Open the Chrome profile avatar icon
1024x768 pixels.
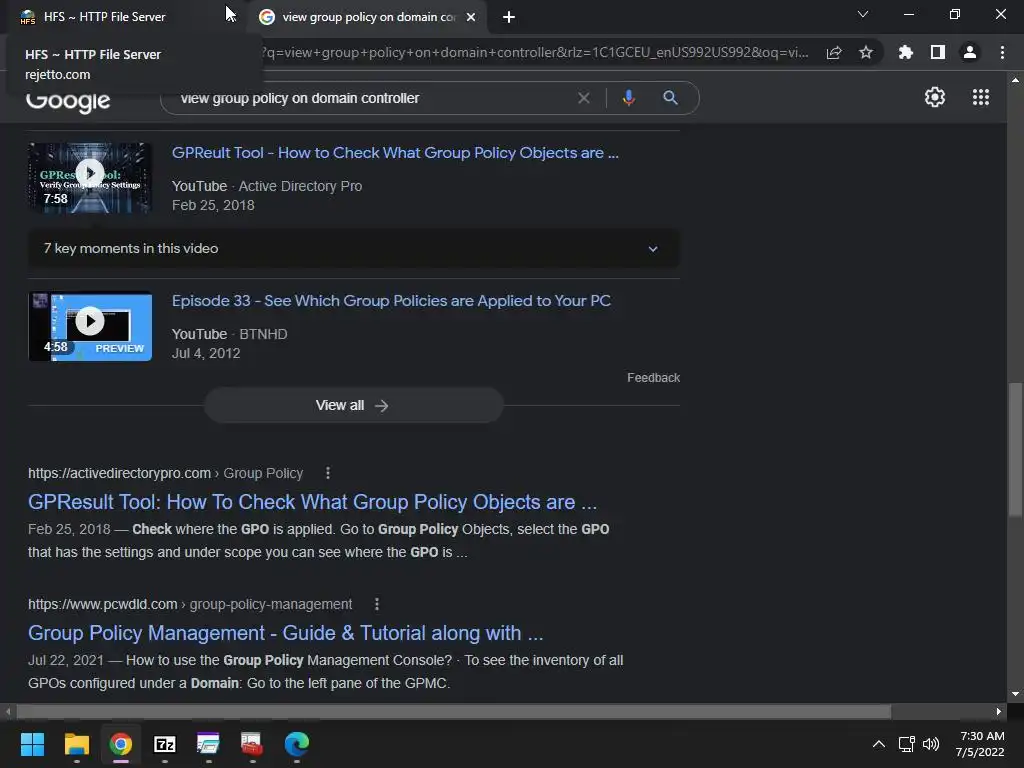(x=970, y=53)
